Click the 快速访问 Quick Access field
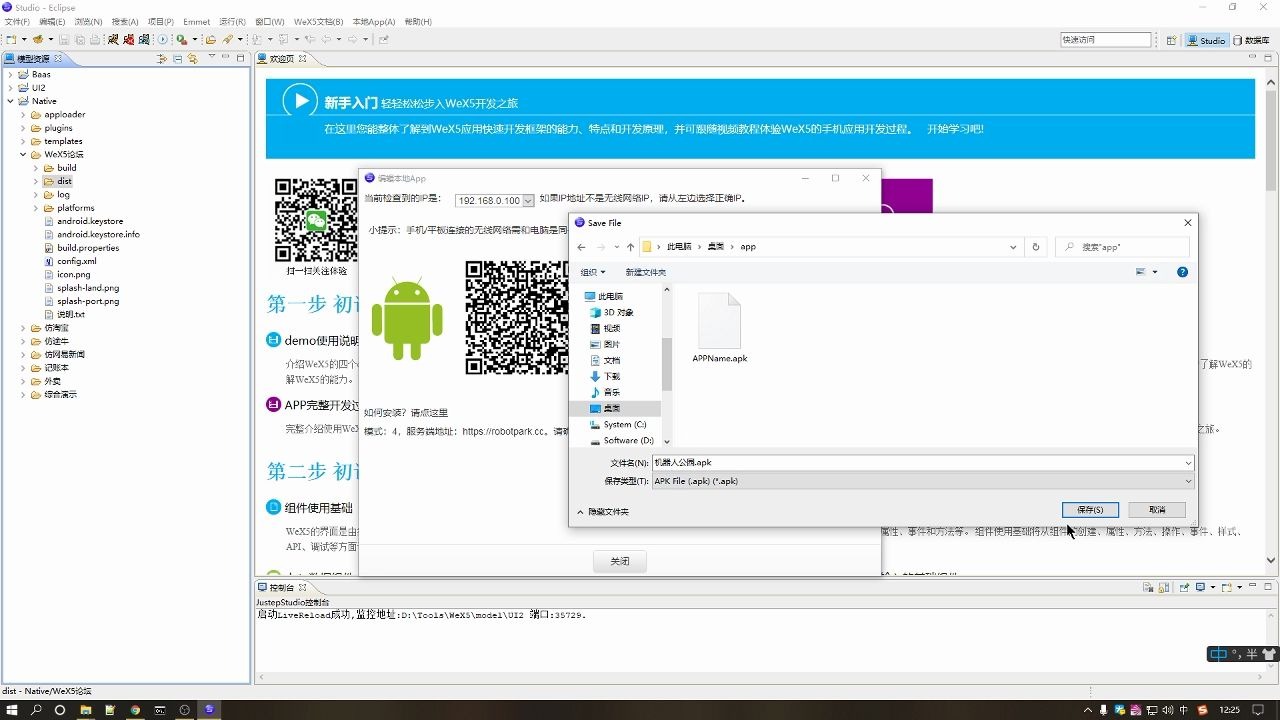The image size is (1280, 720). click(x=1106, y=40)
